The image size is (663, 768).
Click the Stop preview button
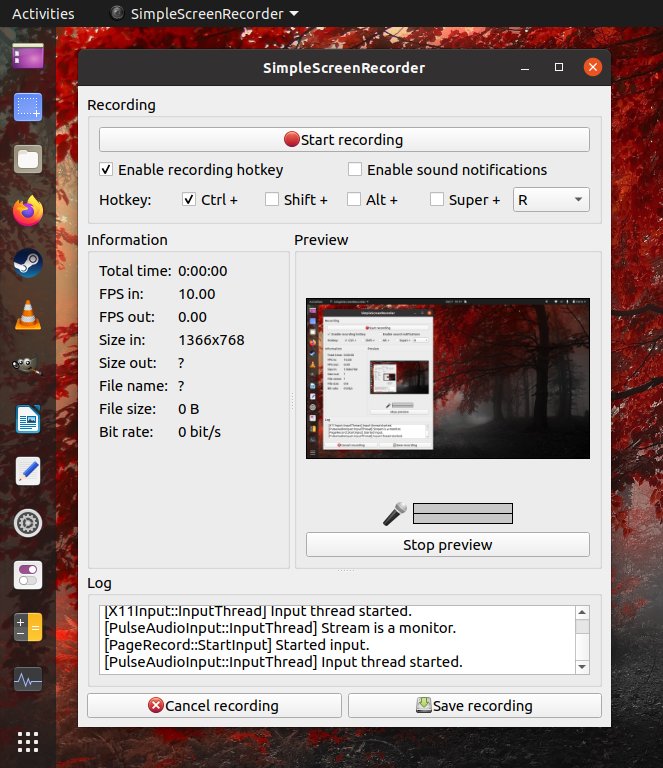pos(447,545)
